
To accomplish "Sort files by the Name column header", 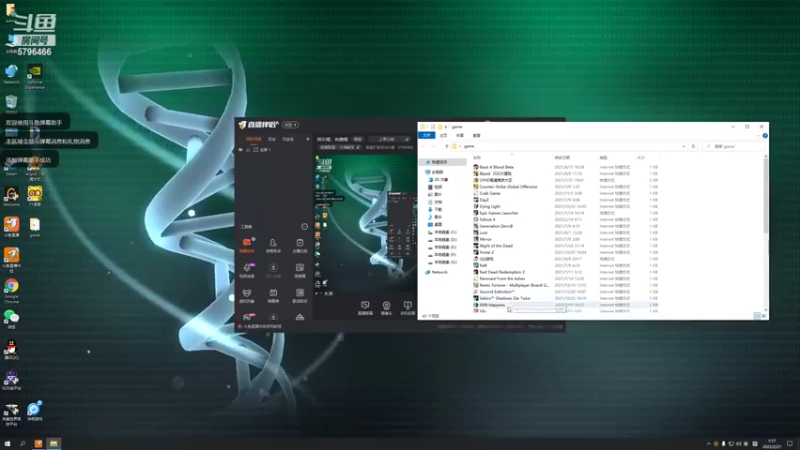I will click(x=512, y=158).
